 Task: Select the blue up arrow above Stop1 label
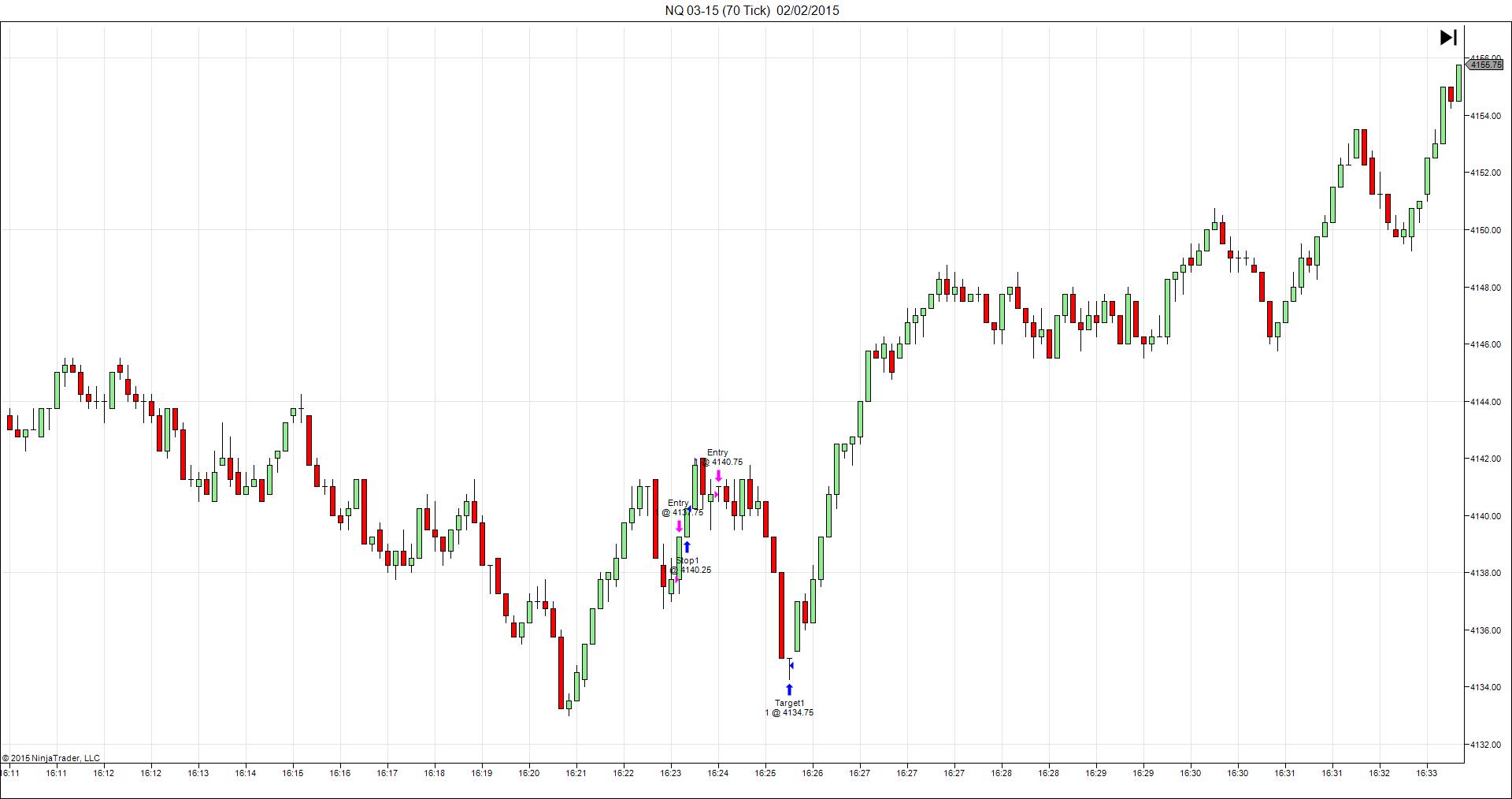687,547
